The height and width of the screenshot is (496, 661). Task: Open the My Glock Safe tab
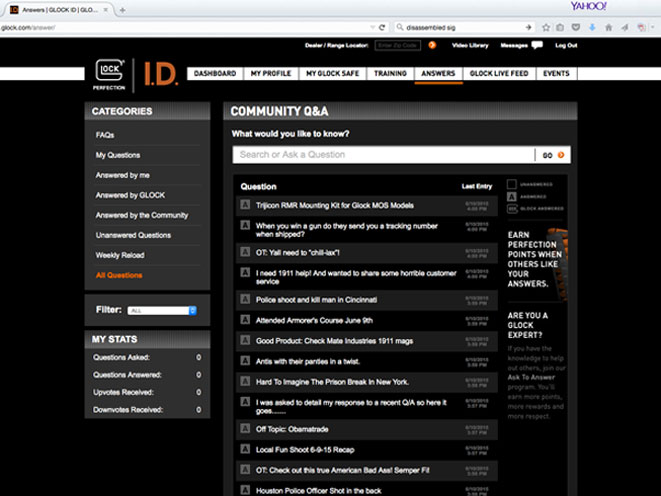click(x=334, y=74)
